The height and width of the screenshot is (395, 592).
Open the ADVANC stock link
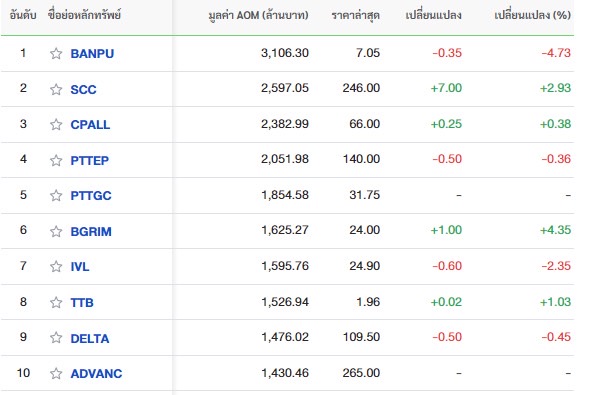pos(96,373)
